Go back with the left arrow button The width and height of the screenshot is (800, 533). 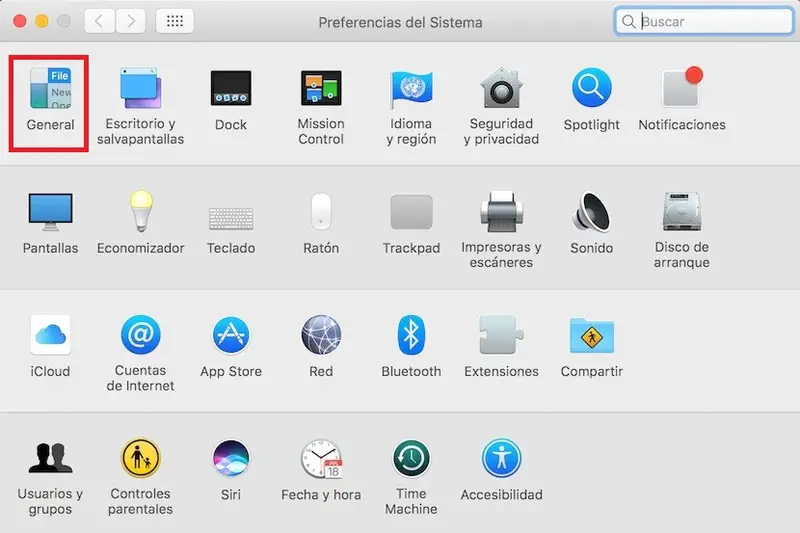pyautogui.click(x=99, y=21)
